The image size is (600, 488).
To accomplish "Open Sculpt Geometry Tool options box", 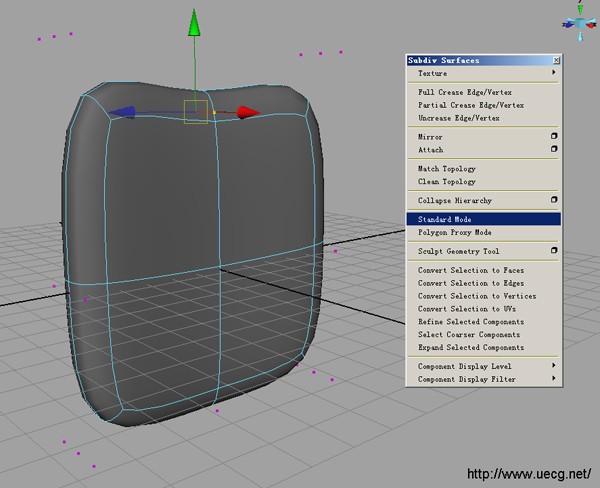I will point(554,250).
